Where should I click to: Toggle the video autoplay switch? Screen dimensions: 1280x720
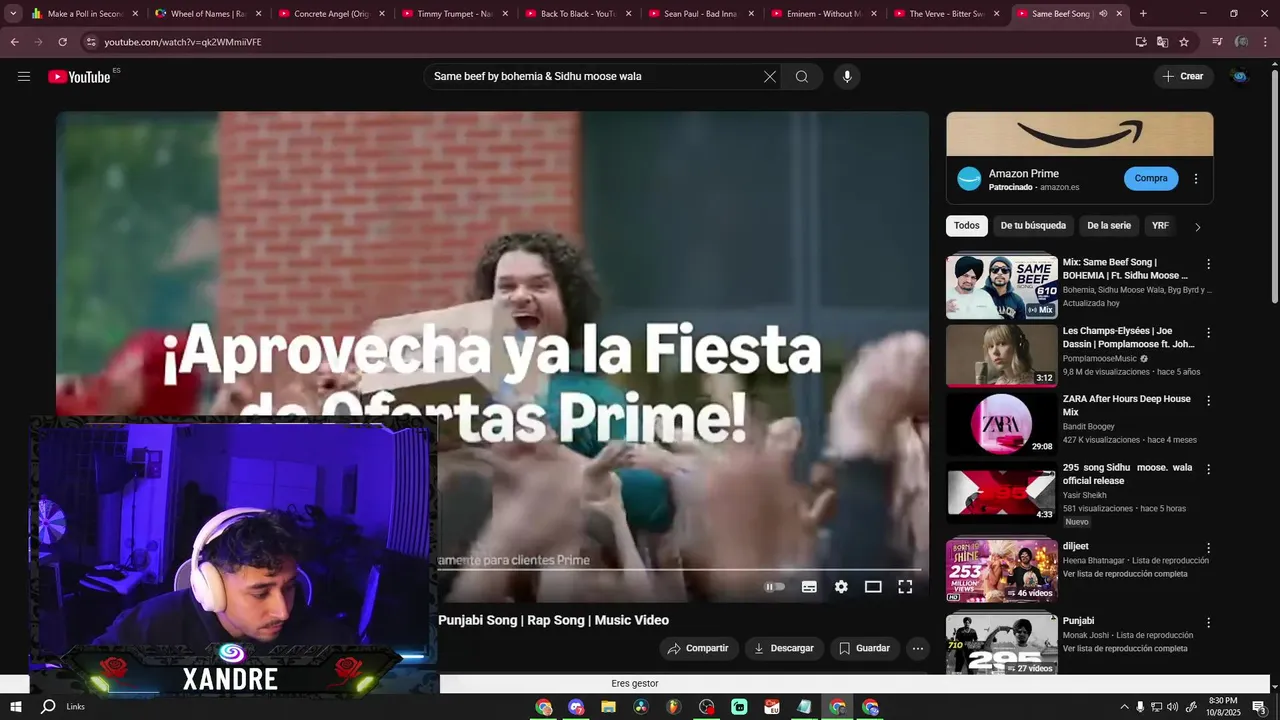point(775,587)
